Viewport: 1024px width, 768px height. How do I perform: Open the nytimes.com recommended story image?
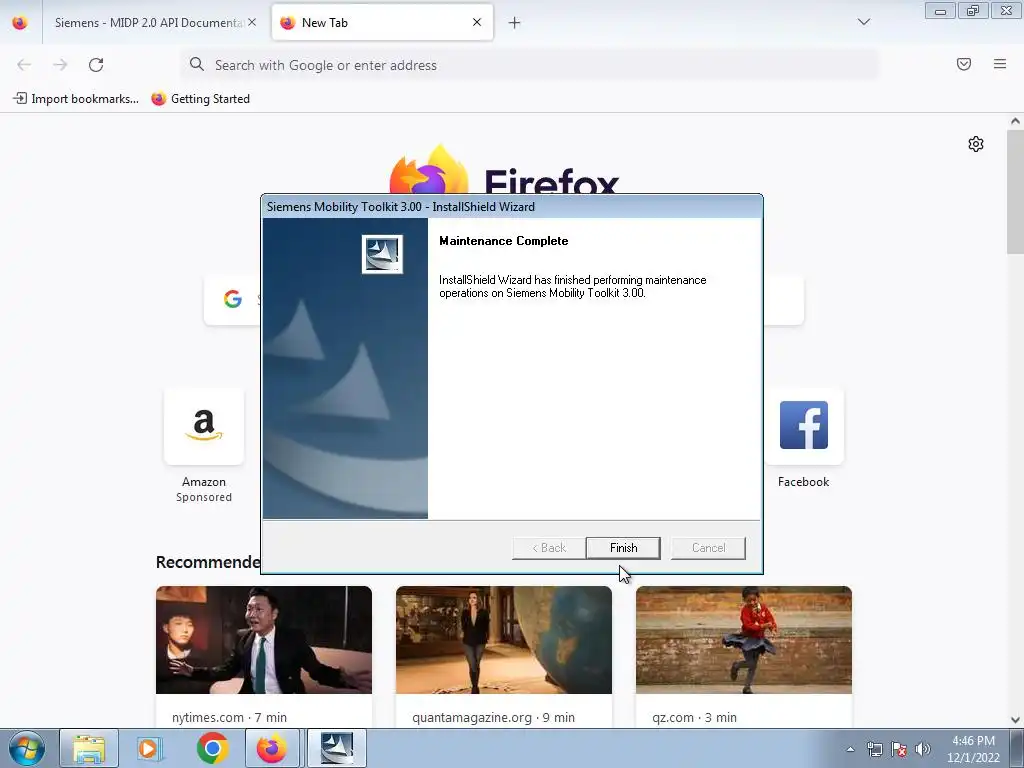point(264,640)
